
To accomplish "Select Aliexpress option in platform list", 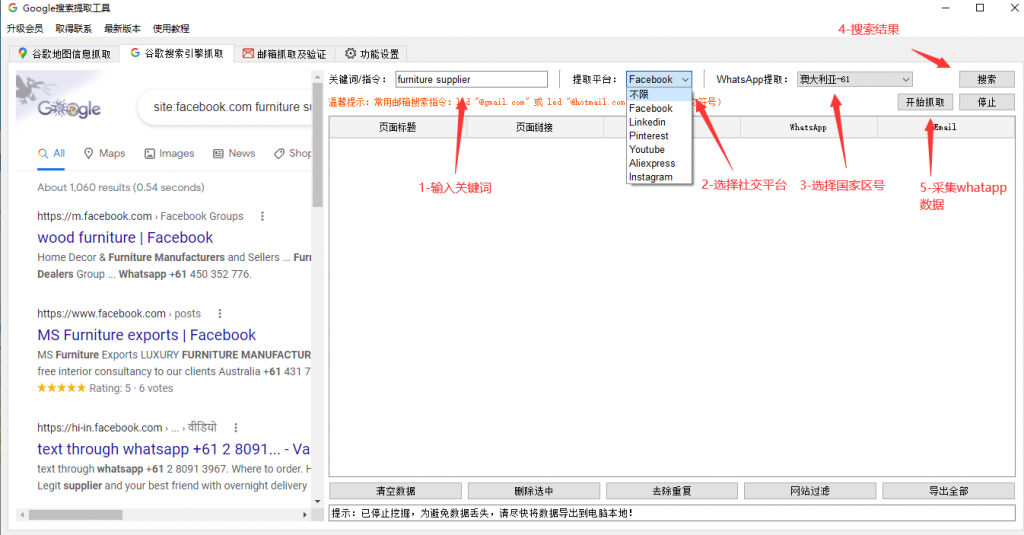I will coord(658,163).
